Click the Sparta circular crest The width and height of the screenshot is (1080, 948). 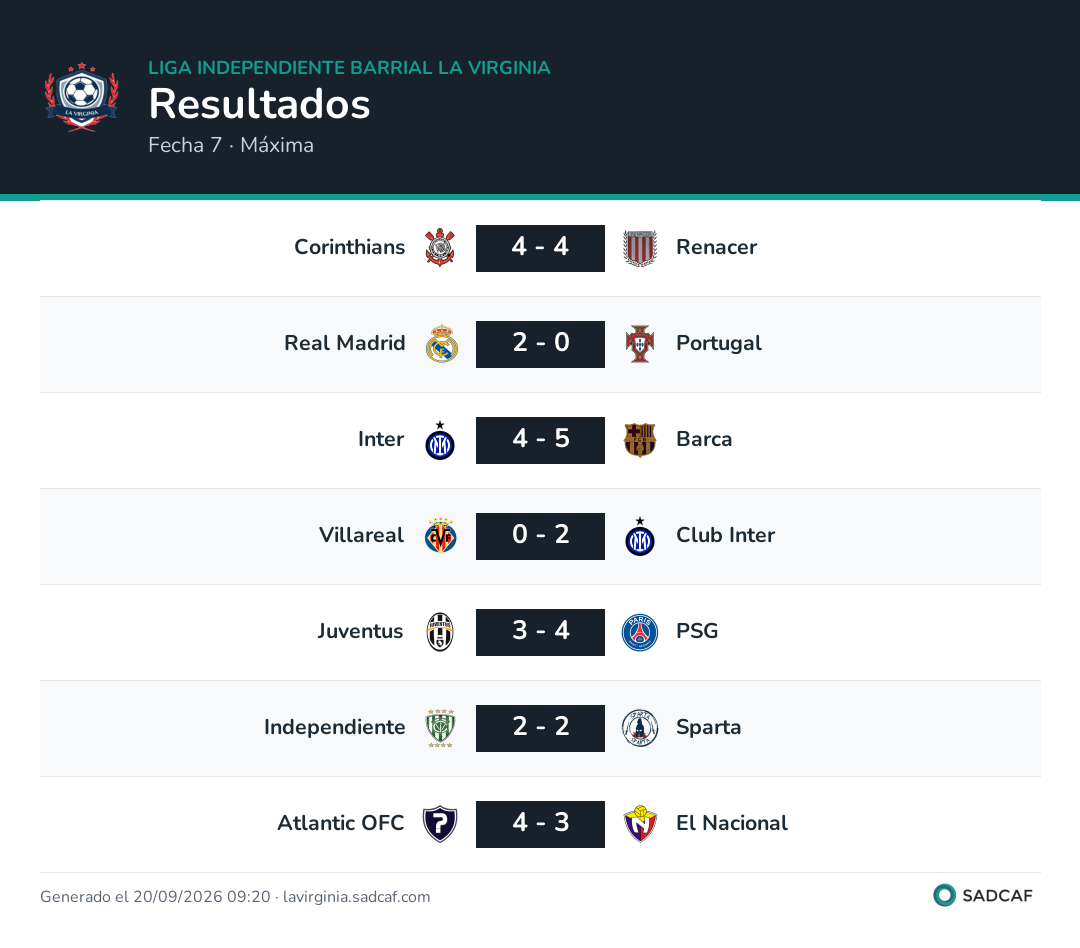(x=640, y=728)
